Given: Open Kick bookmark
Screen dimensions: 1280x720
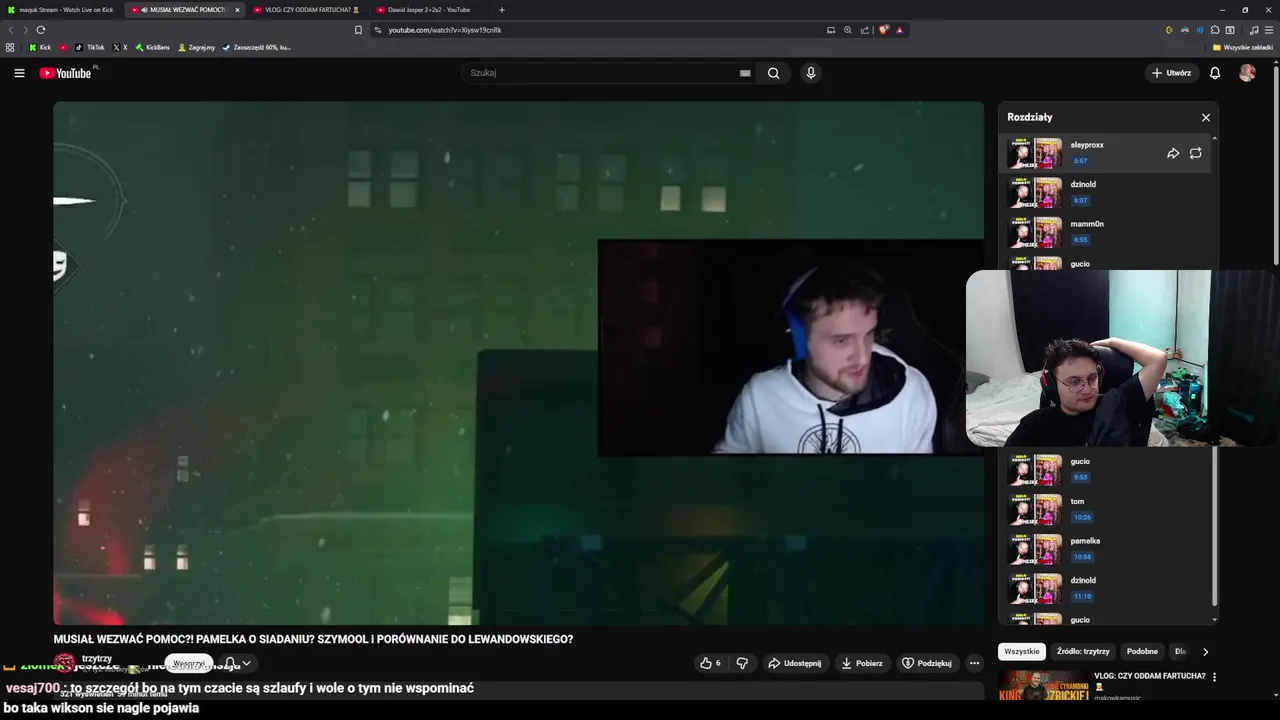Looking at the screenshot, I should point(40,47).
